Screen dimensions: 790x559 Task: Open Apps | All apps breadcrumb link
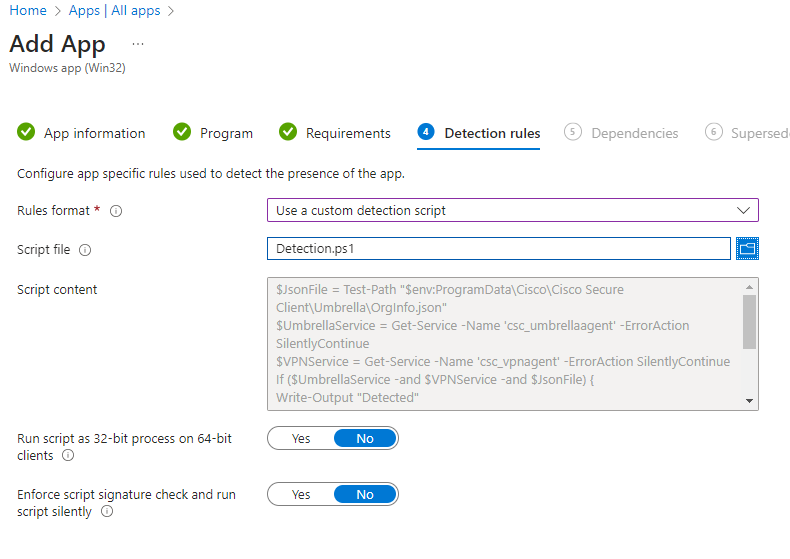114,10
